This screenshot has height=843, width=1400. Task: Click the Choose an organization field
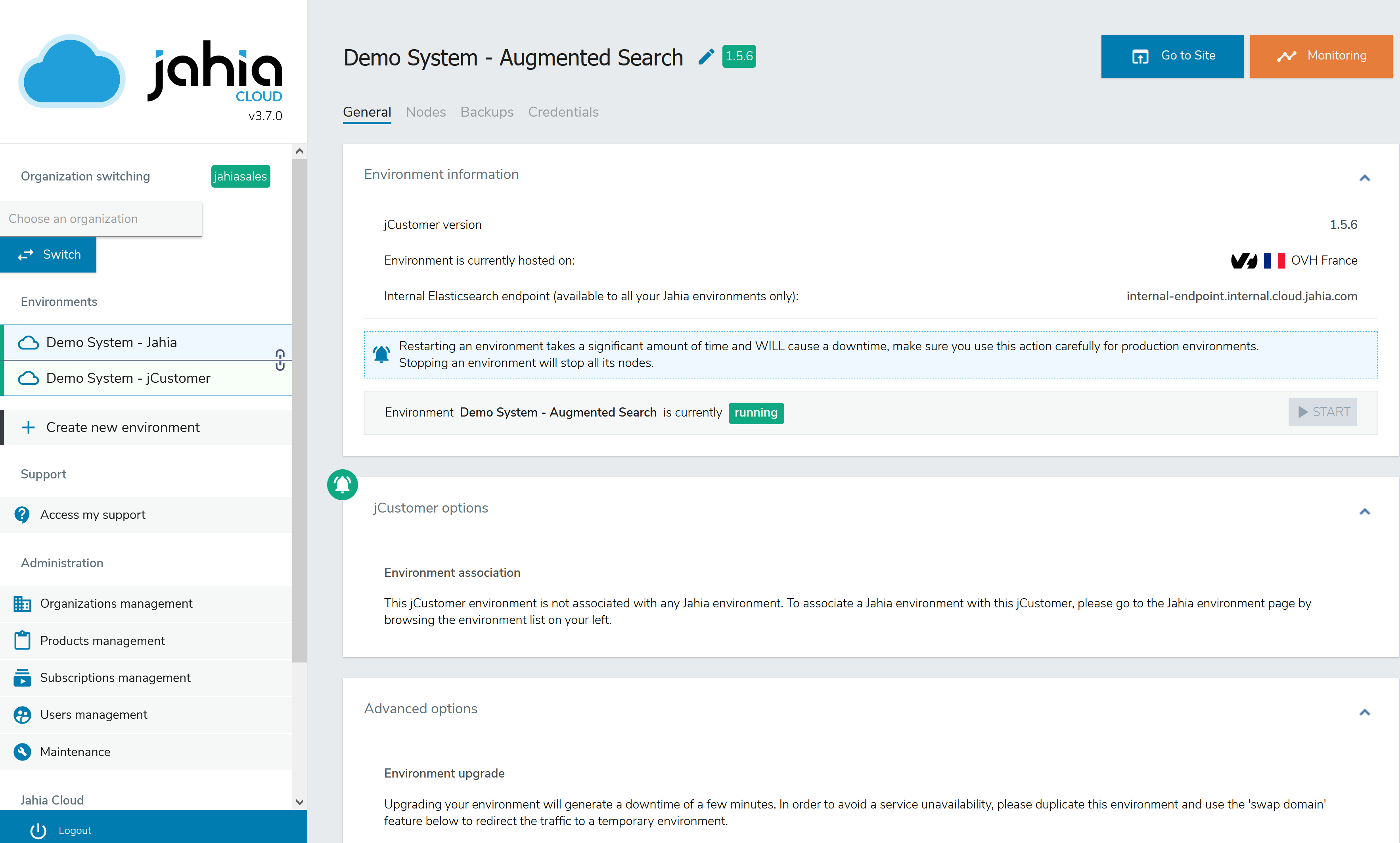click(101, 219)
